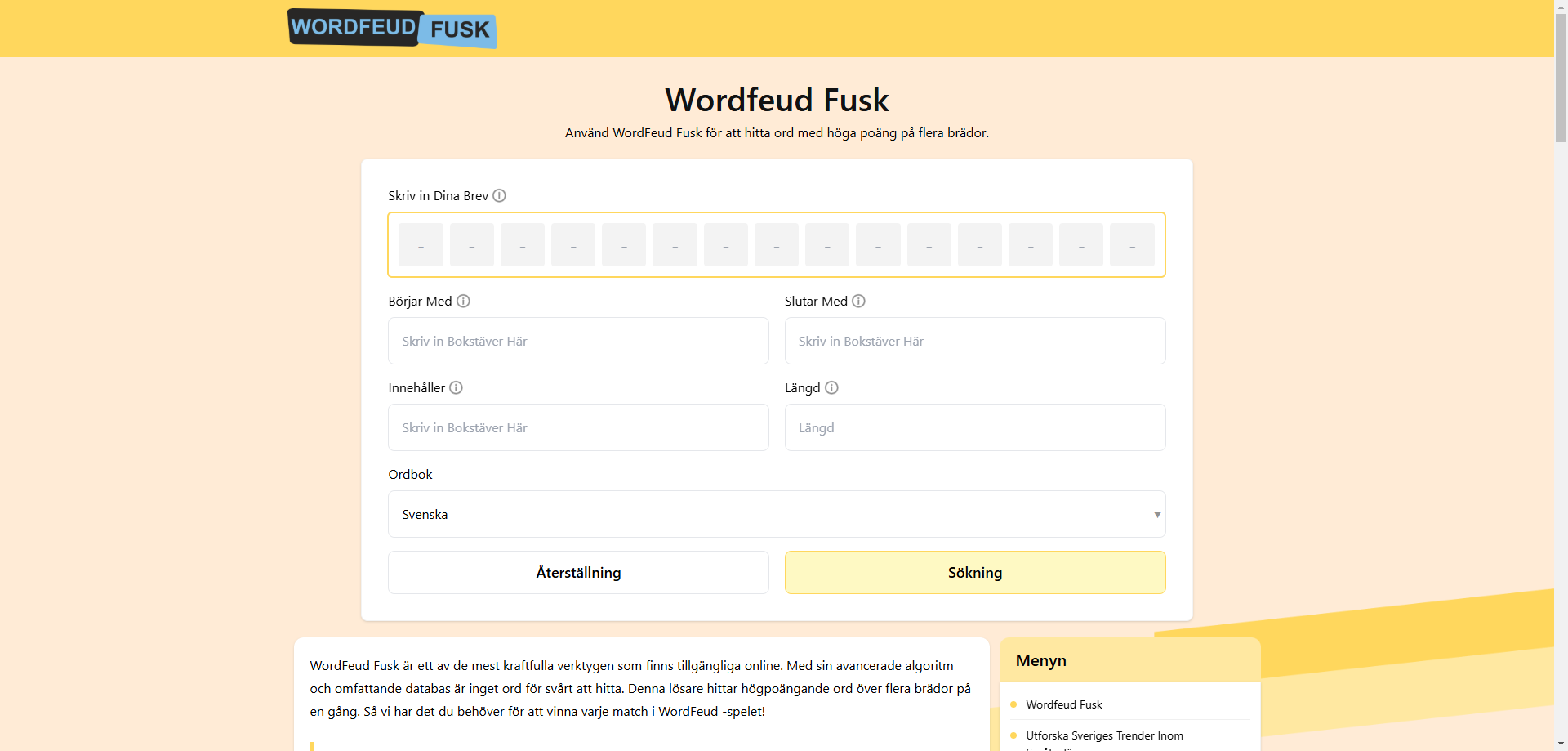
Task: Open Wordfeud Fusk menu link
Action: click(x=1063, y=704)
